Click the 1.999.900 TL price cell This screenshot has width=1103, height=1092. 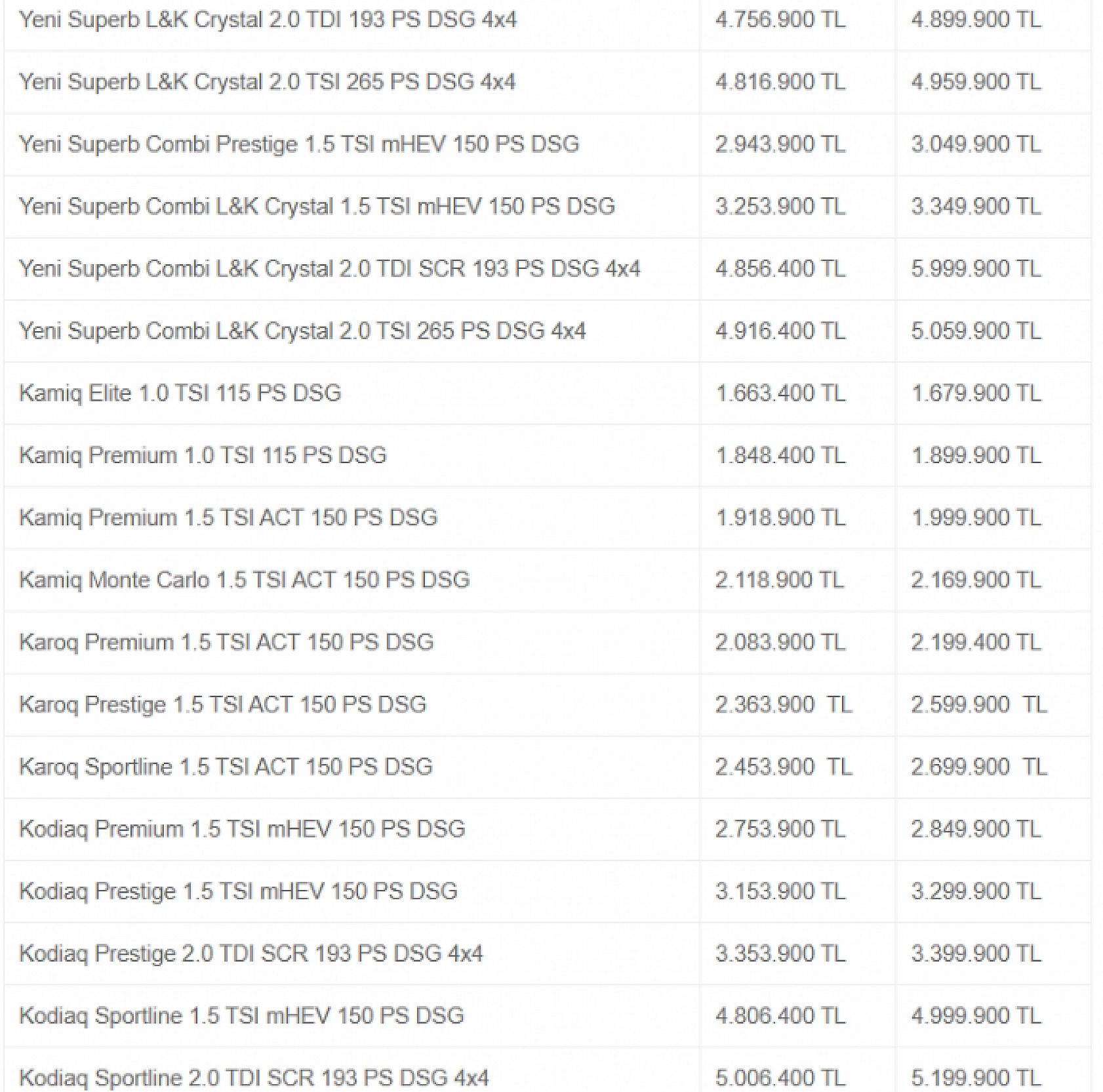pos(976,518)
